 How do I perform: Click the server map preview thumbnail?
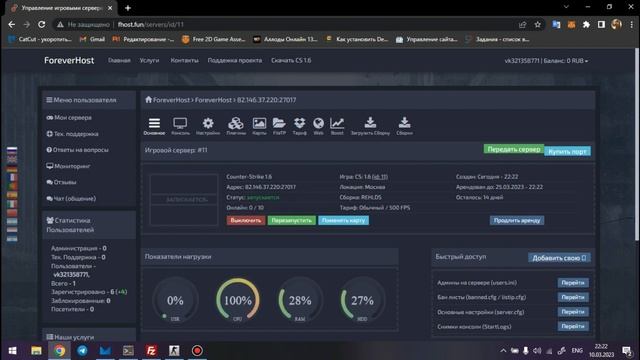point(184,200)
